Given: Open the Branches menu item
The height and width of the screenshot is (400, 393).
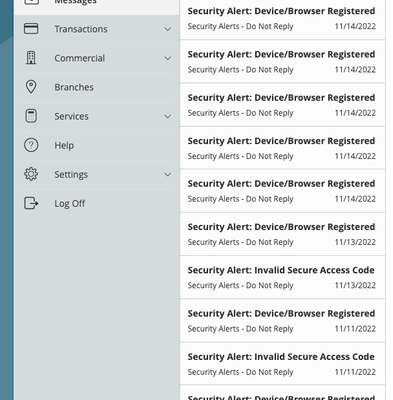Looking at the screenshot, I should tap(97, 87).
